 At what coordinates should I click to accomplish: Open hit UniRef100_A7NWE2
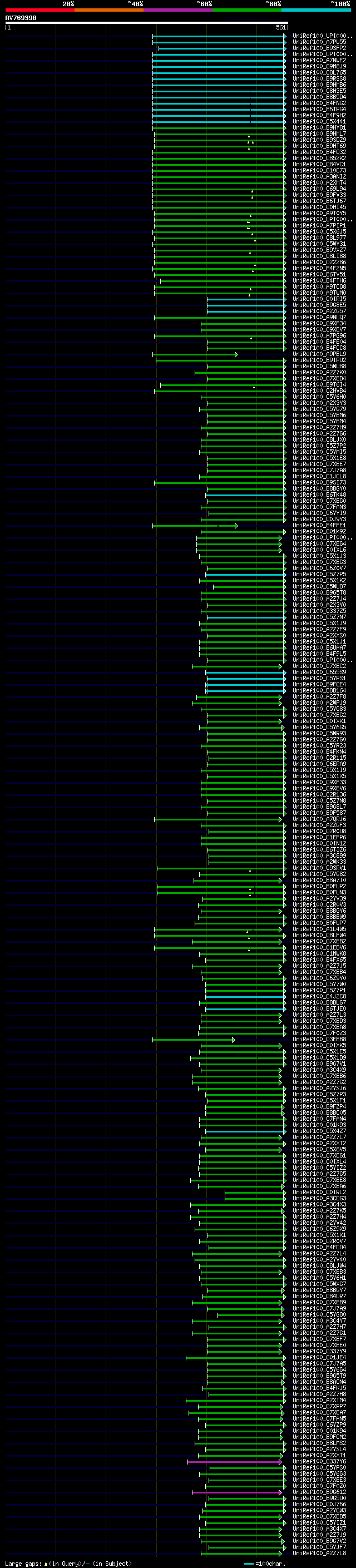(319, 60)
